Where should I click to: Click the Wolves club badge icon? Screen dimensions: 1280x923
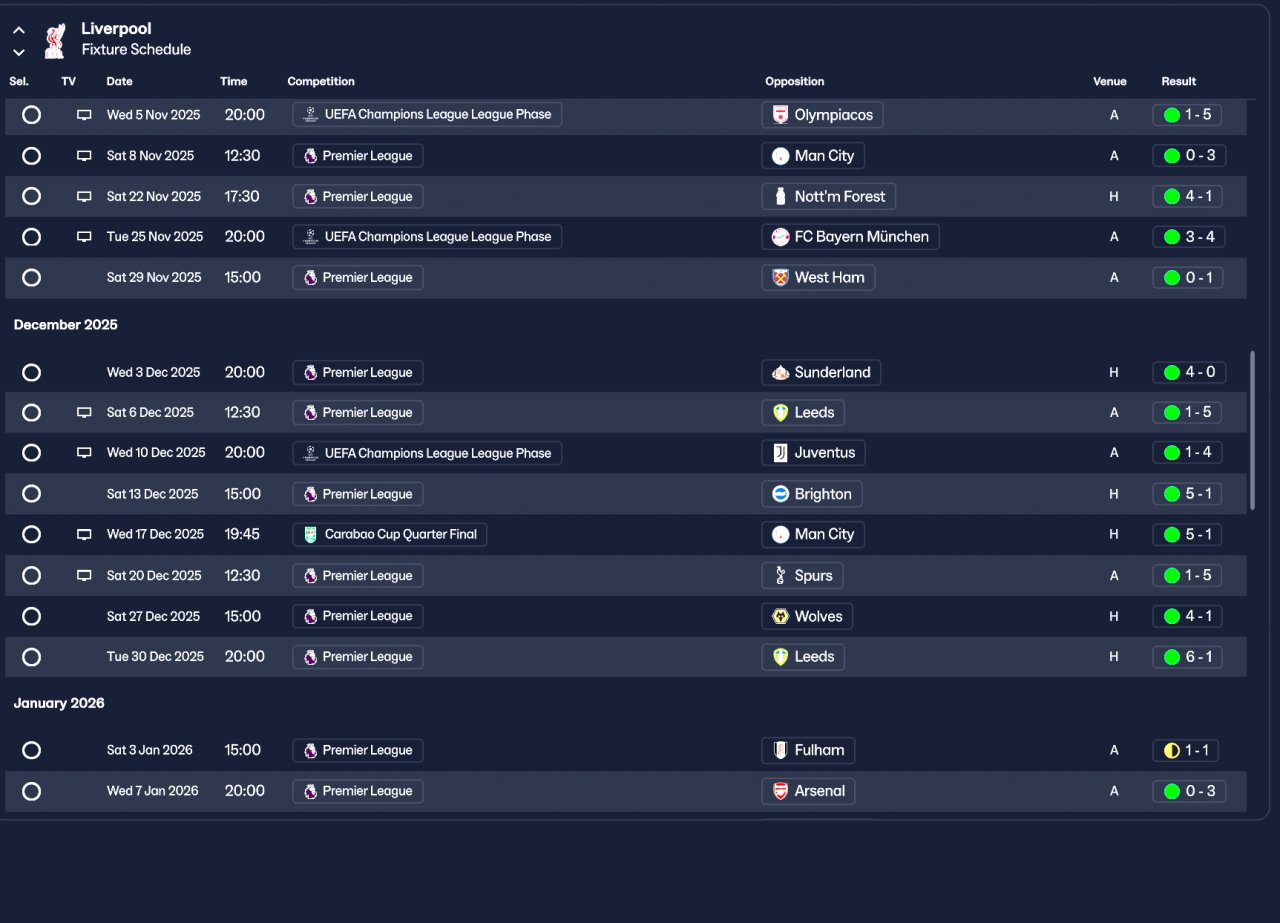click(x=781, y=616)
